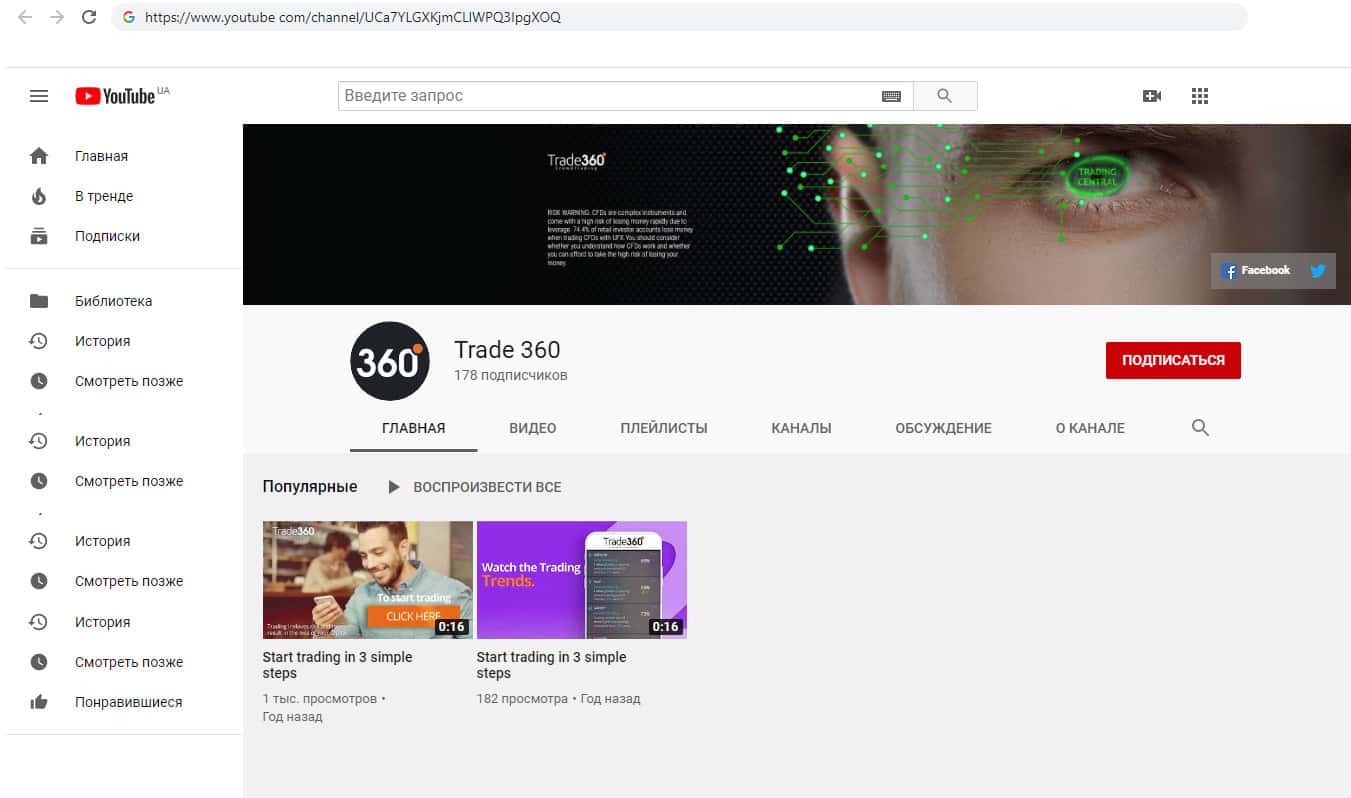Screen dimensions: 1351x798
Task: Click the flame icon beside В тренде
Action: 39,196
